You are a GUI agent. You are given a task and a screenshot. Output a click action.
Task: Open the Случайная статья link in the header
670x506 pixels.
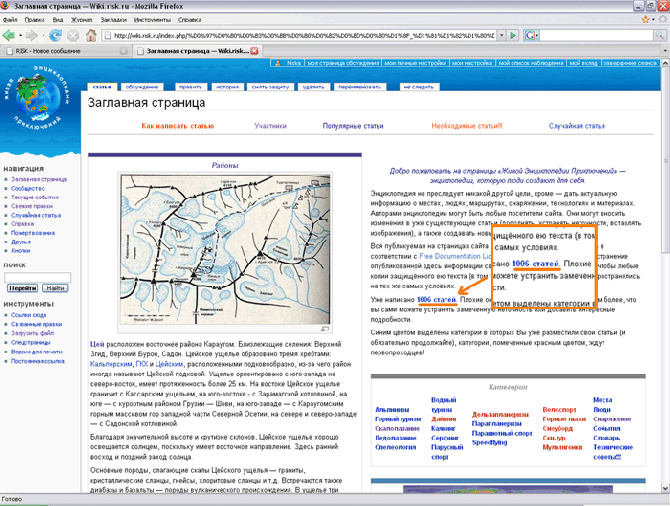577,126
